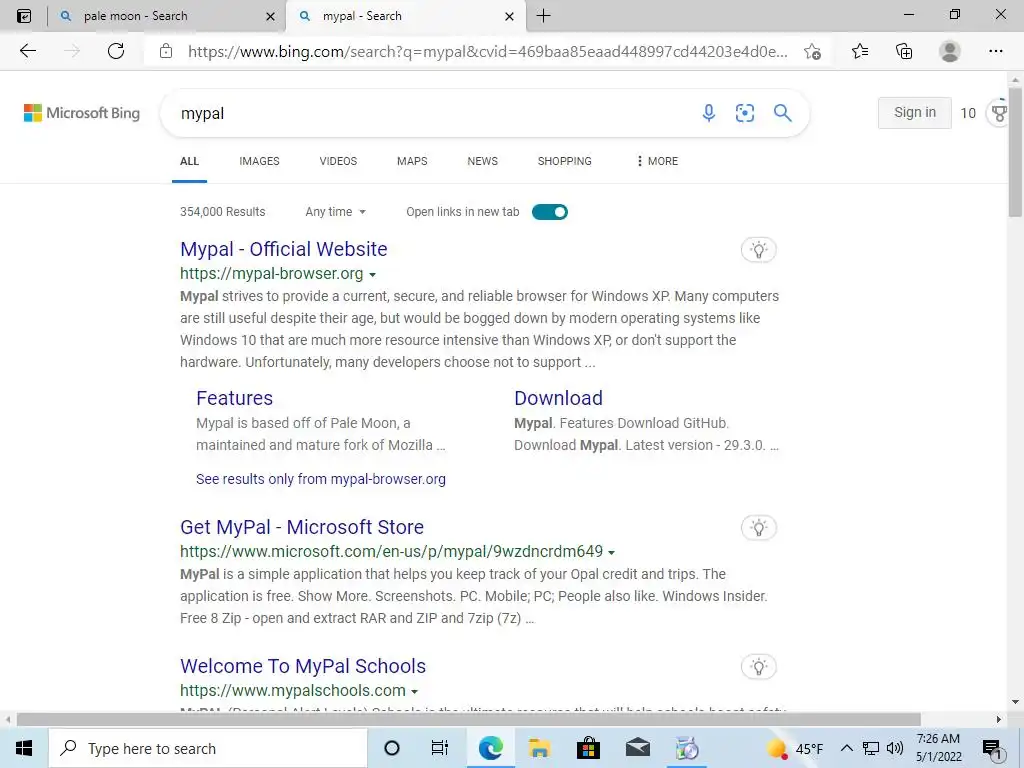Image resolution: width=1024 pixels, height=768 pixels.
Task: Open Microsoft Edge from taskbar
Action: point(490,748)
